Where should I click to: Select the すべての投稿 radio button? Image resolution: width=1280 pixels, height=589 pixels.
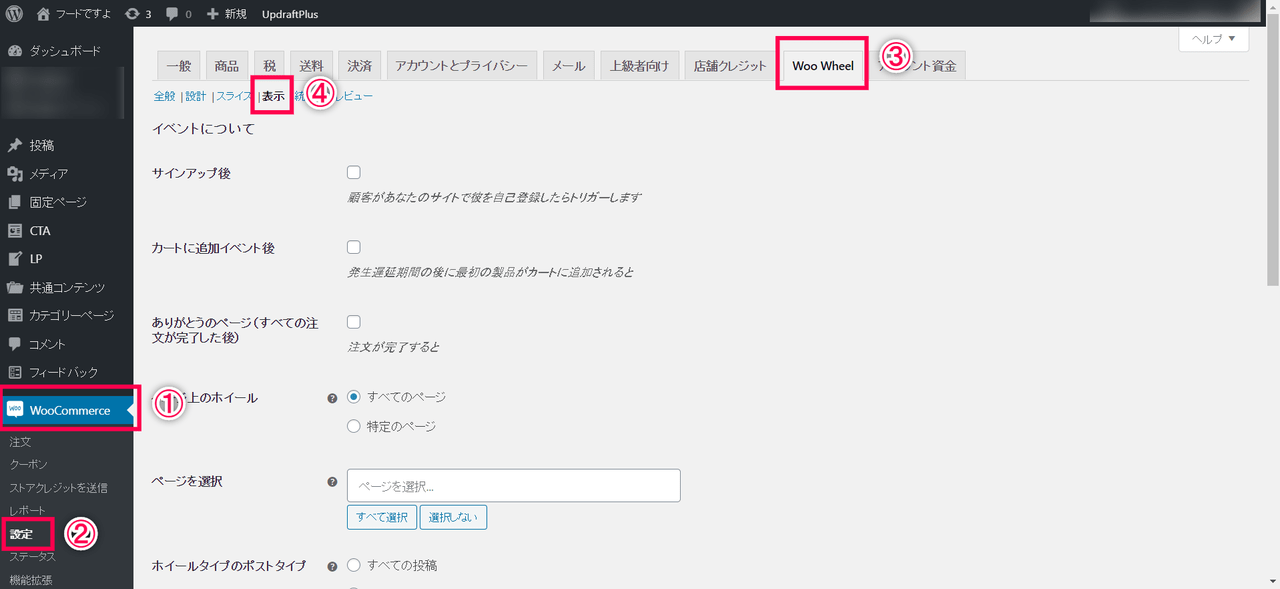click(x=353, y=565)
